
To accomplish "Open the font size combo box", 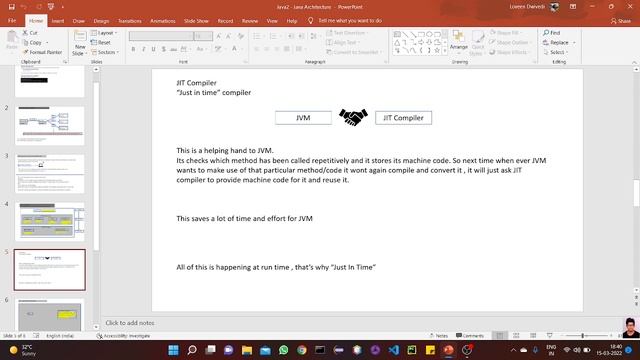I will tap(203, 36).
